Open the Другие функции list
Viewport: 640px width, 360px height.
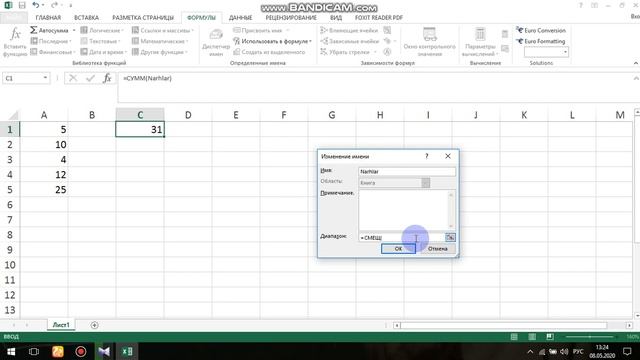click(160, 52)
